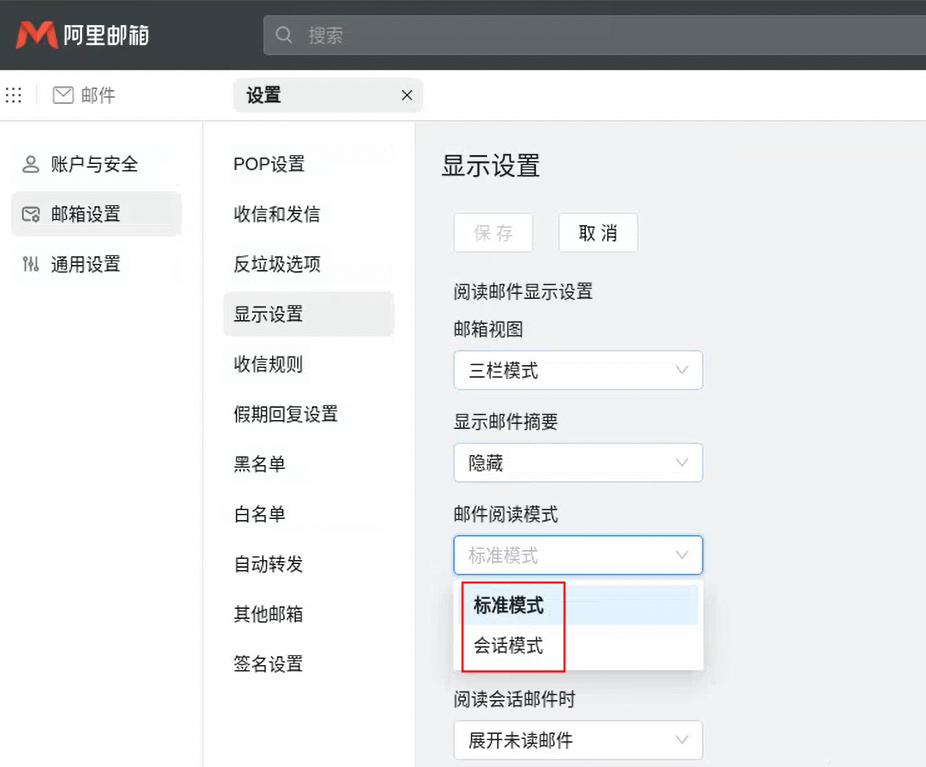The image size is (926, 767).
Task: Expand the 阅读会话邮件时 dropdown
Action: tap(578, 741)
